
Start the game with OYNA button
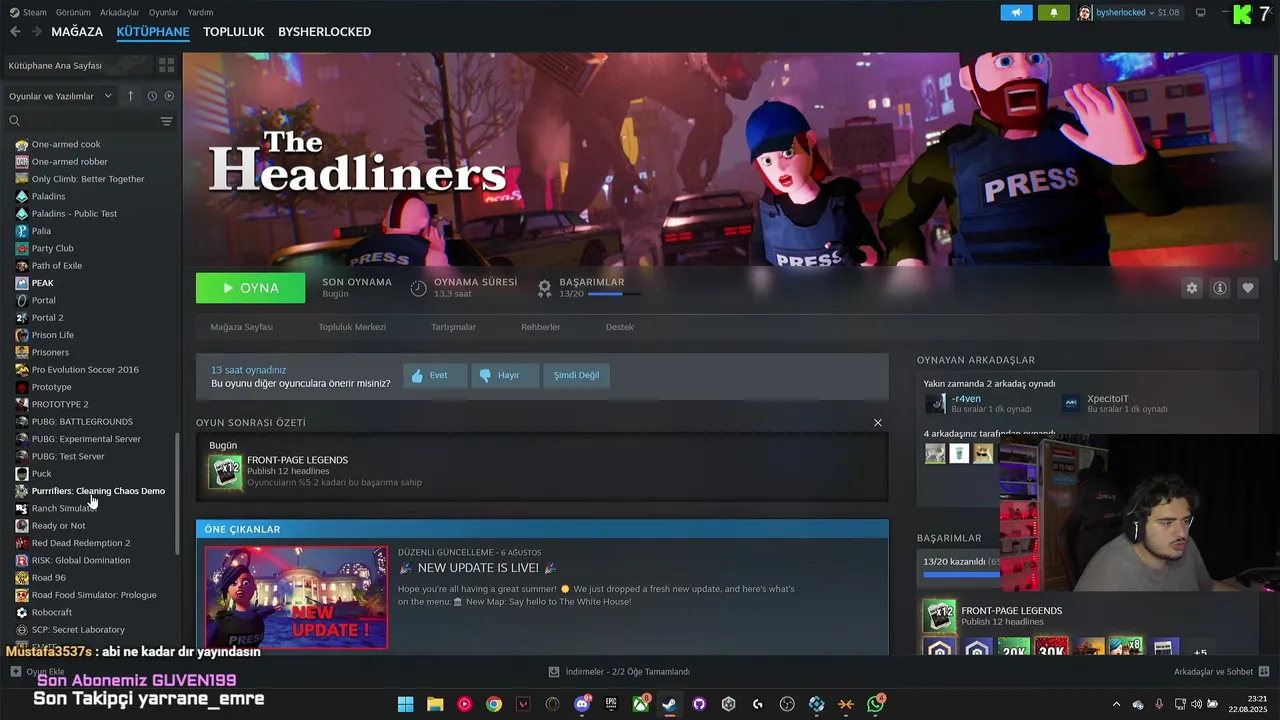(x=251, y=288)
